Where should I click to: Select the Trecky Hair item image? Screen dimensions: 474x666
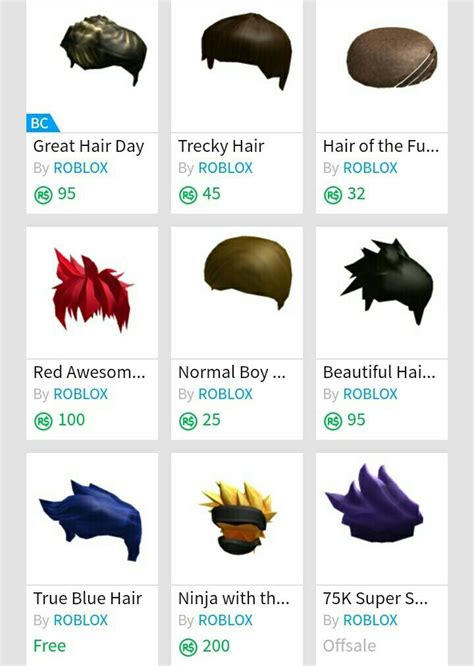click(x=237, y=66)
